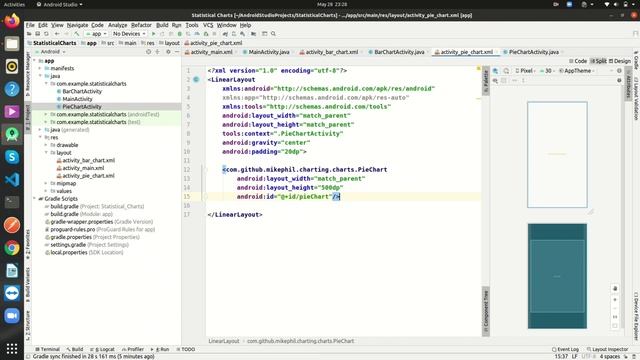Screen dimensions: 640x360
Task: Click the blueprint layout preview
Action: 557,276
